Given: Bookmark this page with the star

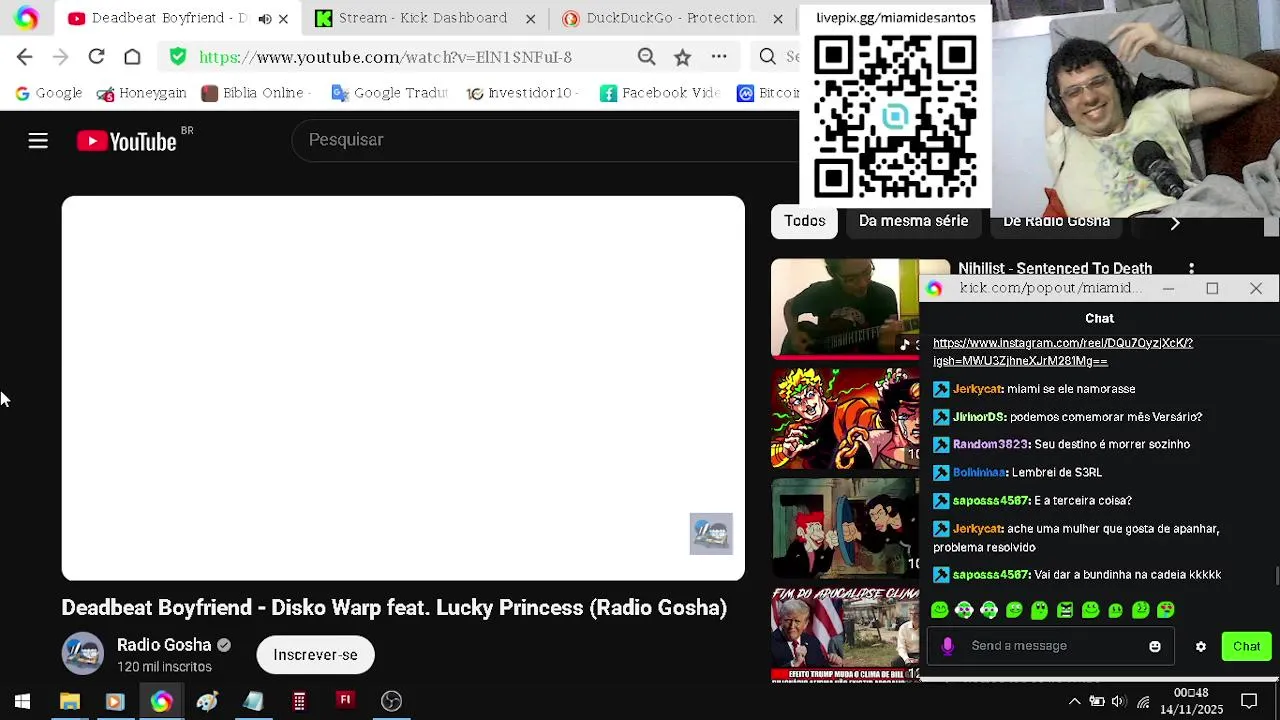Looking at the screenshot, I should click(682, 58).
